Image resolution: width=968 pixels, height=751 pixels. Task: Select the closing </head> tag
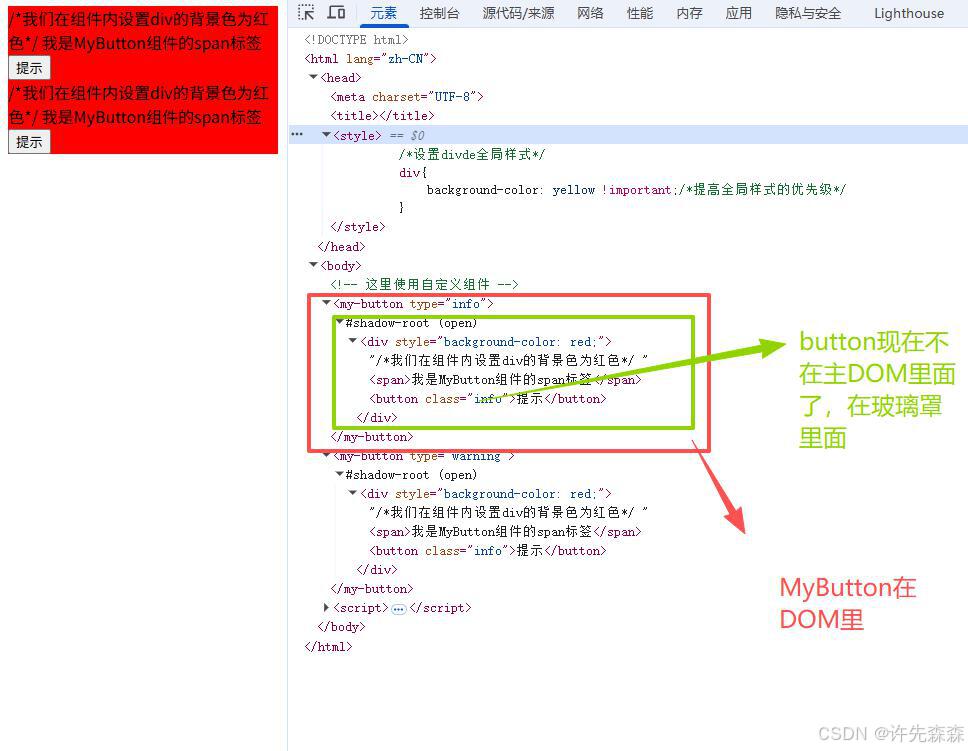coord(341,246)
